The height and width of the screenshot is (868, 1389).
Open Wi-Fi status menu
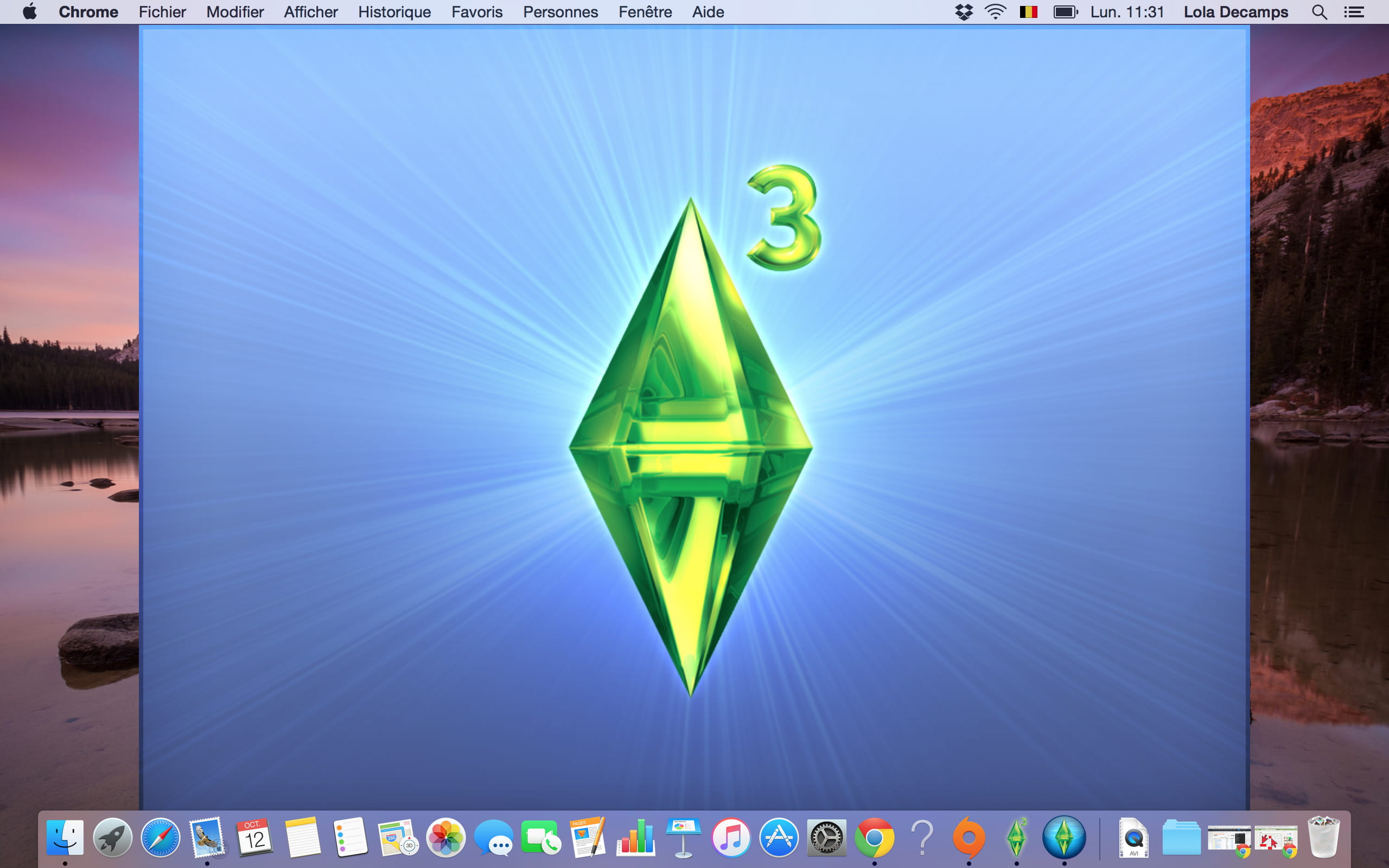(x=995, y=11)
